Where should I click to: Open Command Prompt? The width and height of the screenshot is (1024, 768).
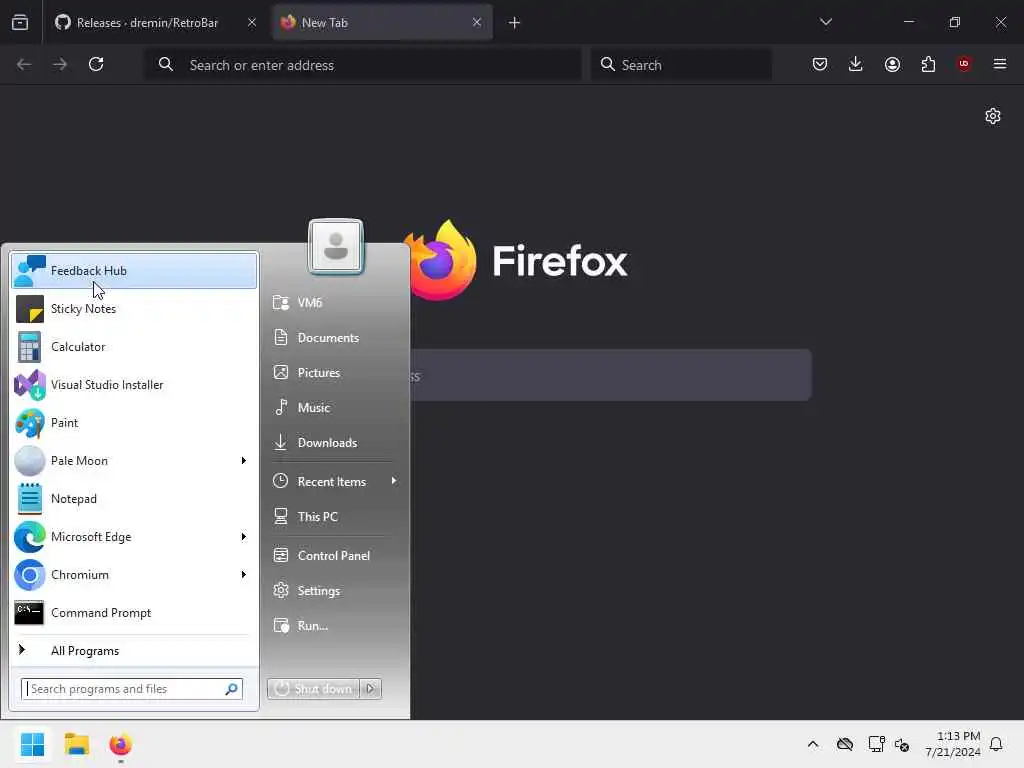click(134, 613)
